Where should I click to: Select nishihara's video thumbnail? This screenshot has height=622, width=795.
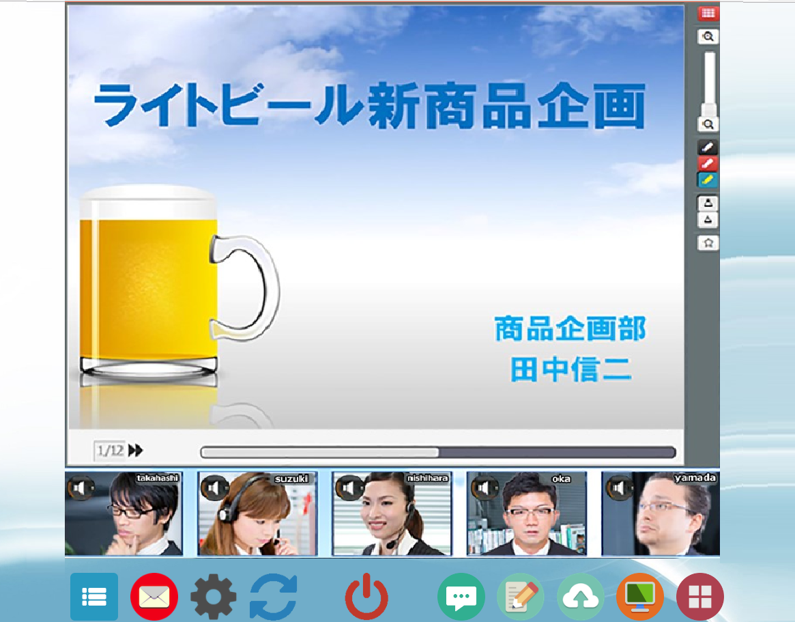[x=390, y=514]
